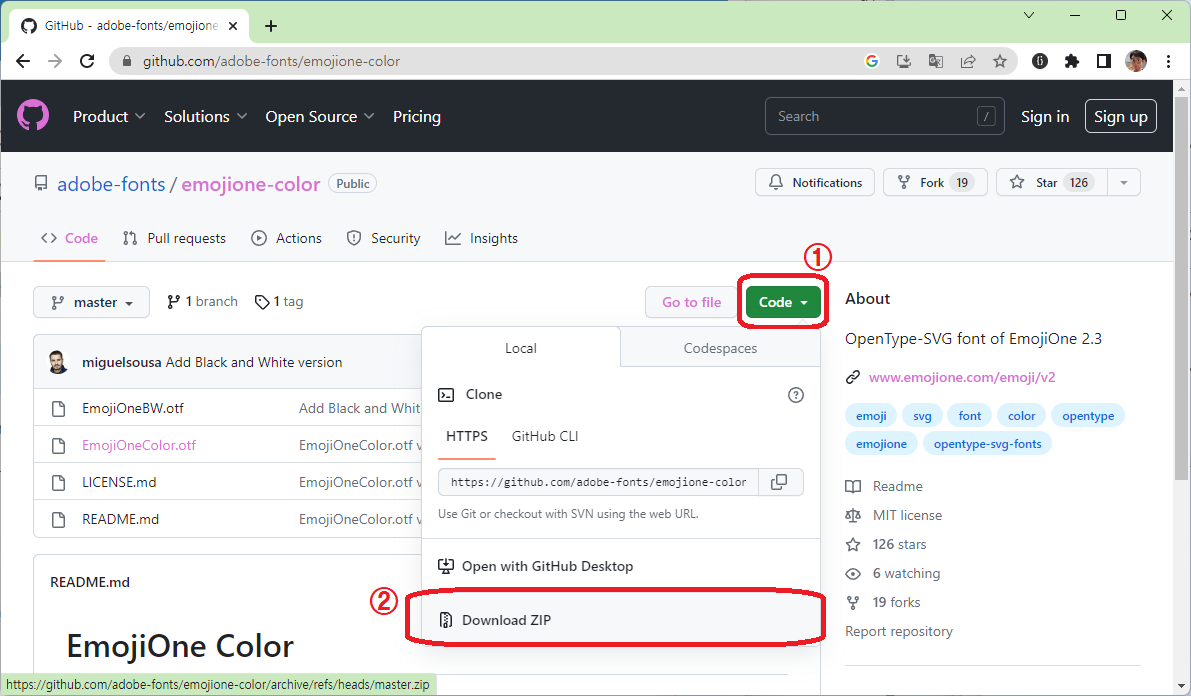Click the opentype-svg-fonts topic tag
This screenshot has height=696, width=1191.
point(987,444)
